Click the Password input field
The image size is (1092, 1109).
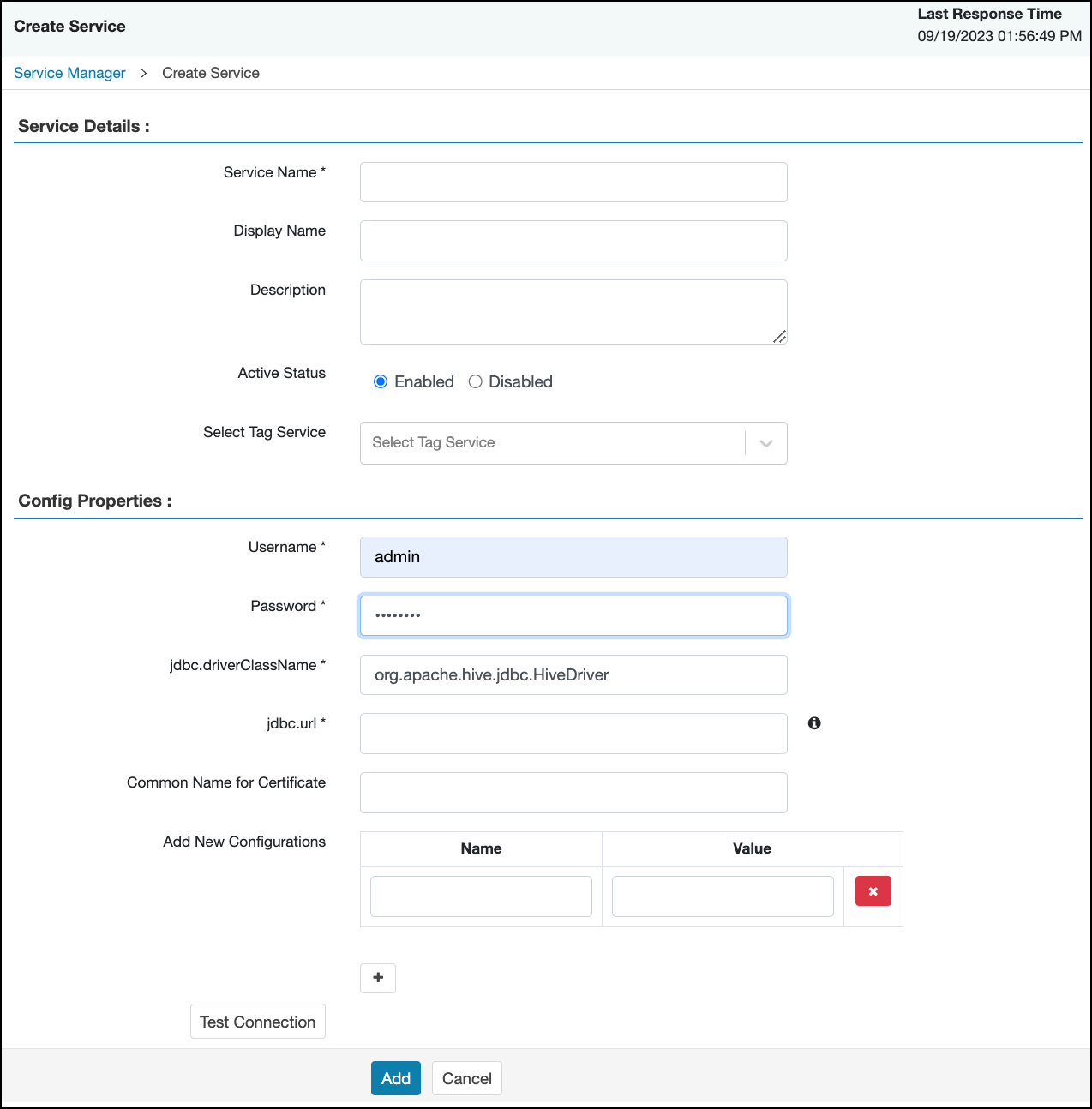point(573,616)
